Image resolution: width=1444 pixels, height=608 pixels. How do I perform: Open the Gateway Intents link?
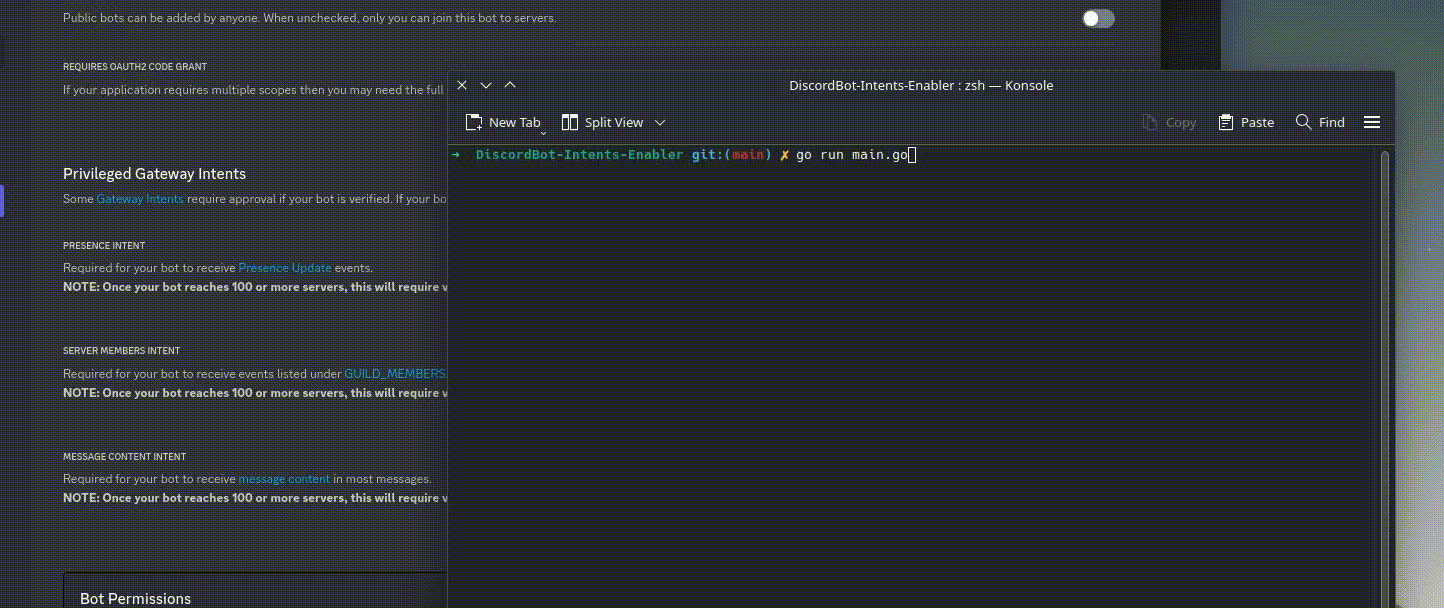point(140,199)
